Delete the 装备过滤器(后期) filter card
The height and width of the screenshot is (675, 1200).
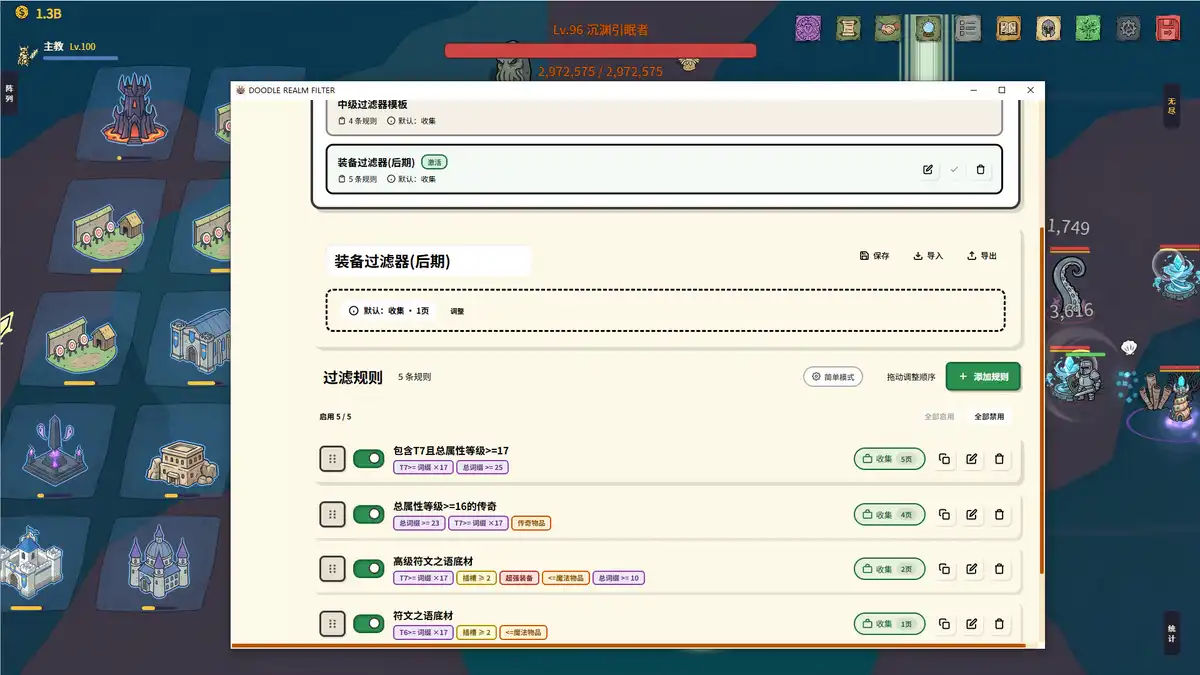pyautogui.click(x=980, y=170)
